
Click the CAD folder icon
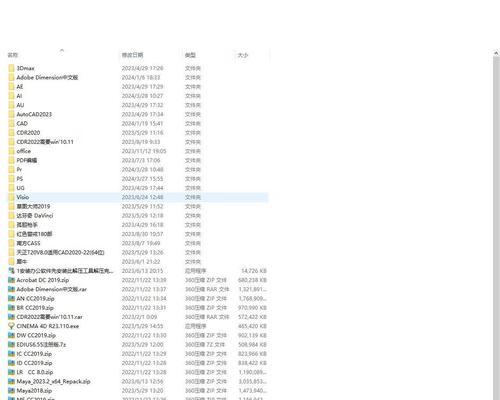(11, 124)
